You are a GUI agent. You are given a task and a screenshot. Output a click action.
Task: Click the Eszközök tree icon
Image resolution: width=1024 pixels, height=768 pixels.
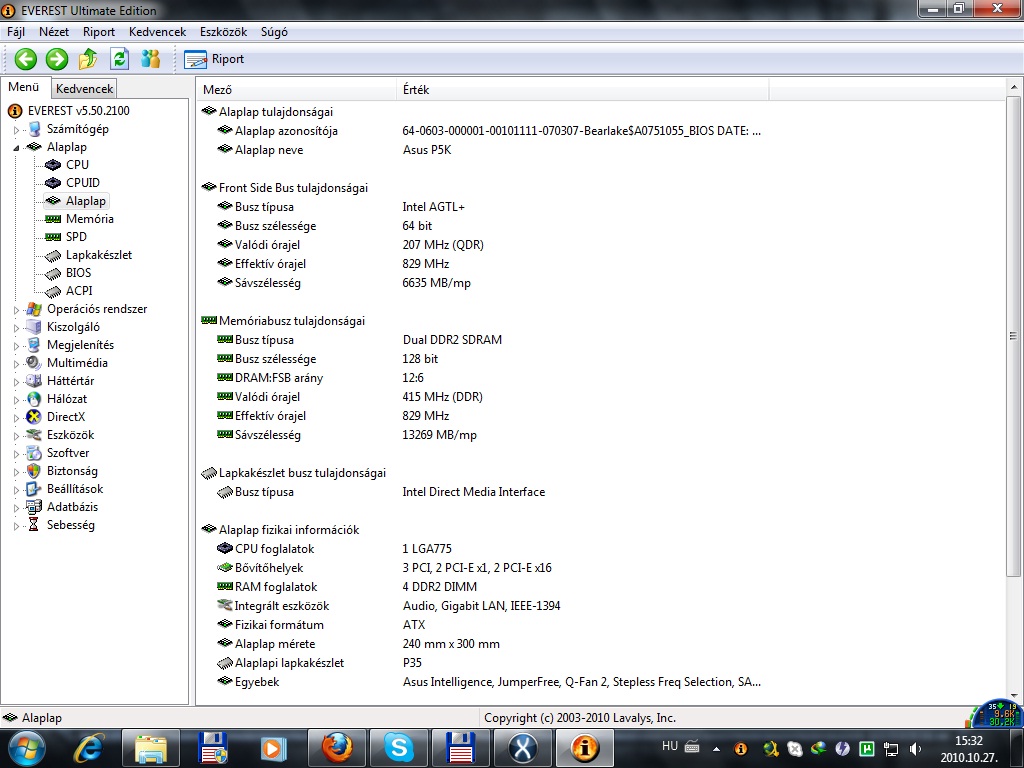(33, 435)
